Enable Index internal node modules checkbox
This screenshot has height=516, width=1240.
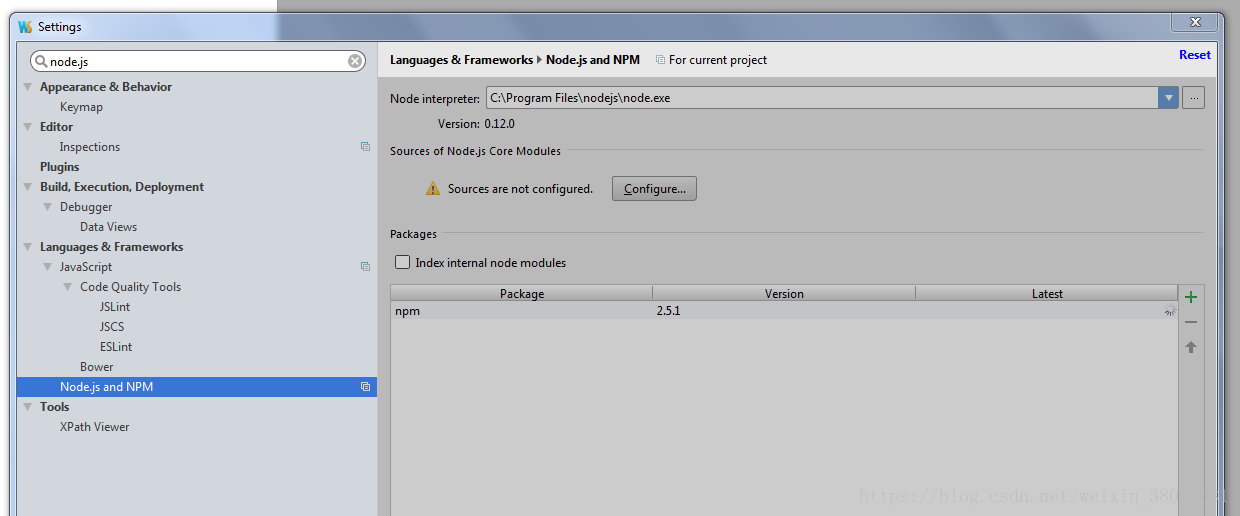402,263
